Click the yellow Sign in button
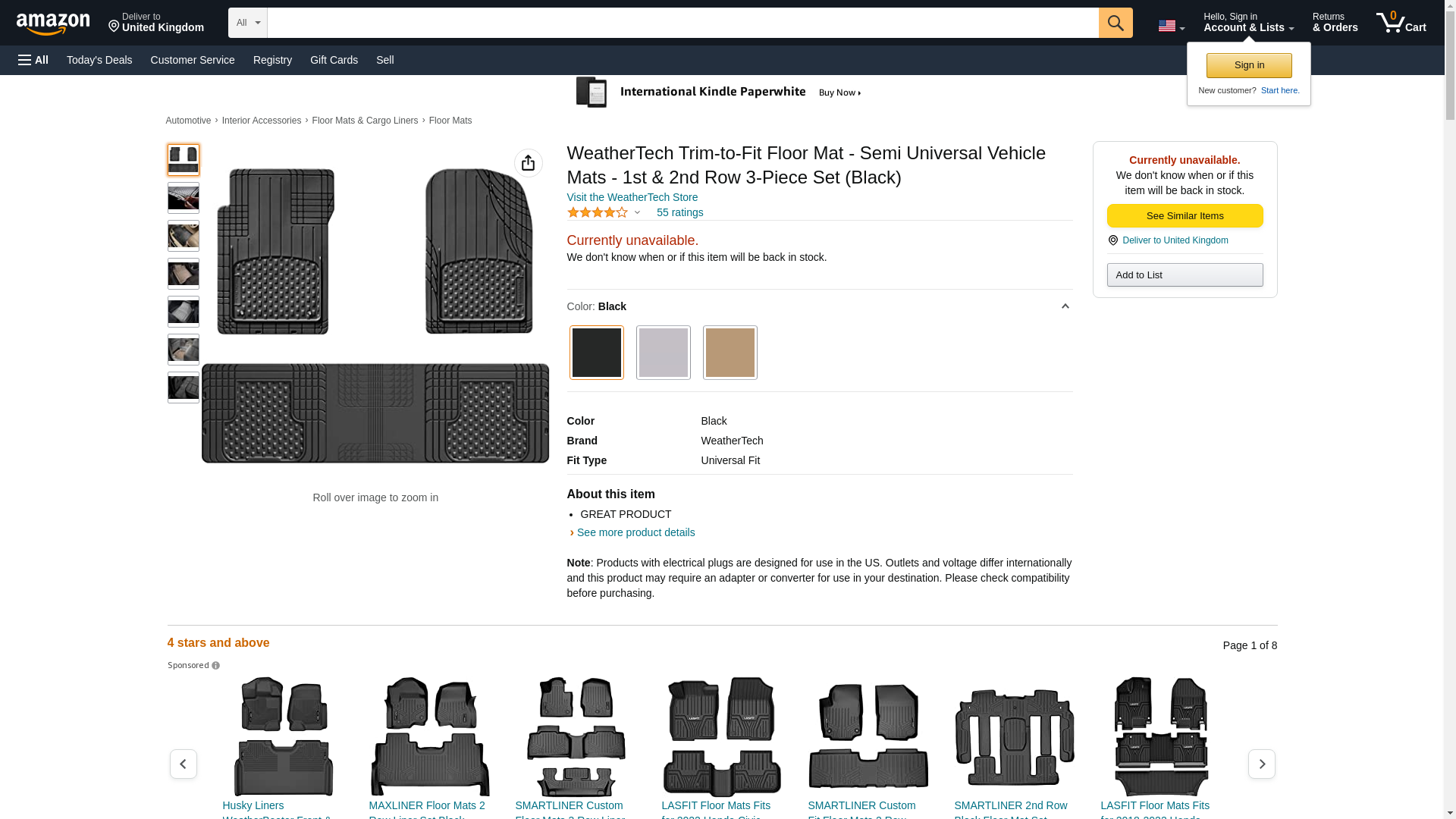This screenshot has height=819, width=1456. 1248,65
